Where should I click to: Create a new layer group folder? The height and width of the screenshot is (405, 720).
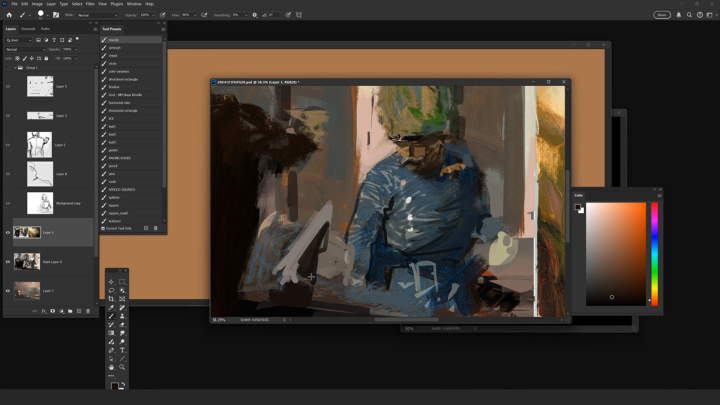[69, 311]
